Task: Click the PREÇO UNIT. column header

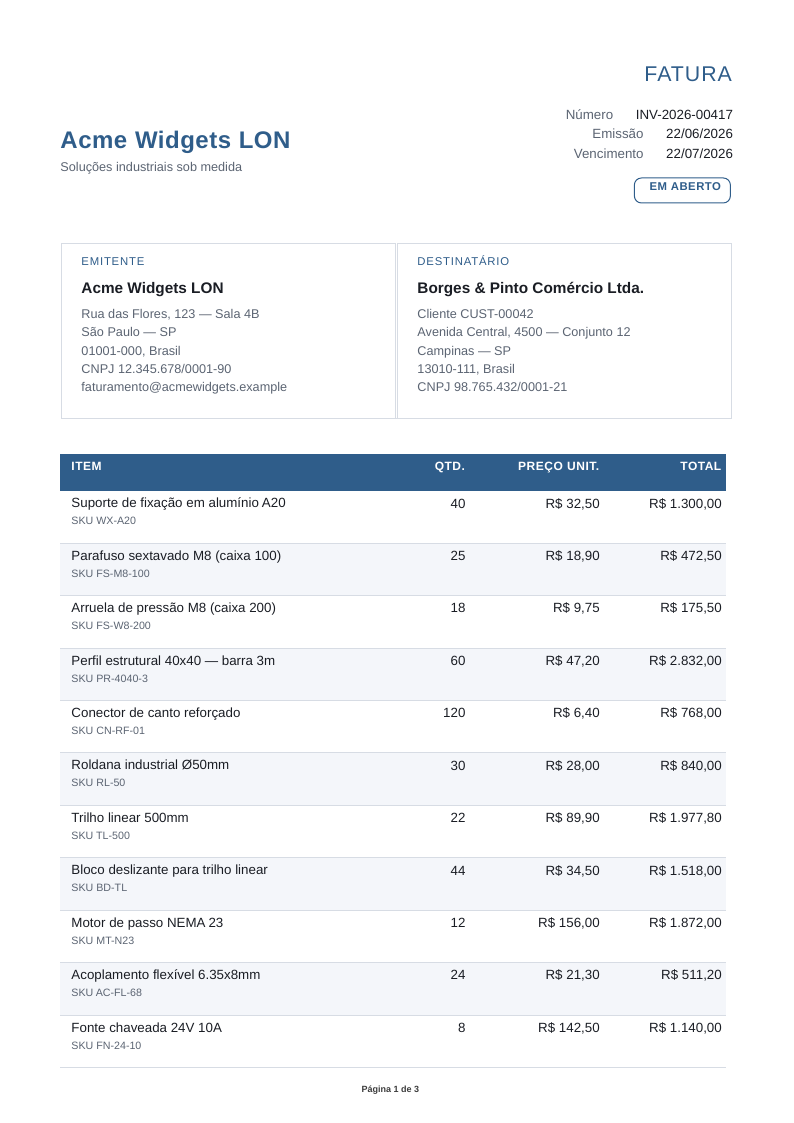Action: click(x=558, y=466)
